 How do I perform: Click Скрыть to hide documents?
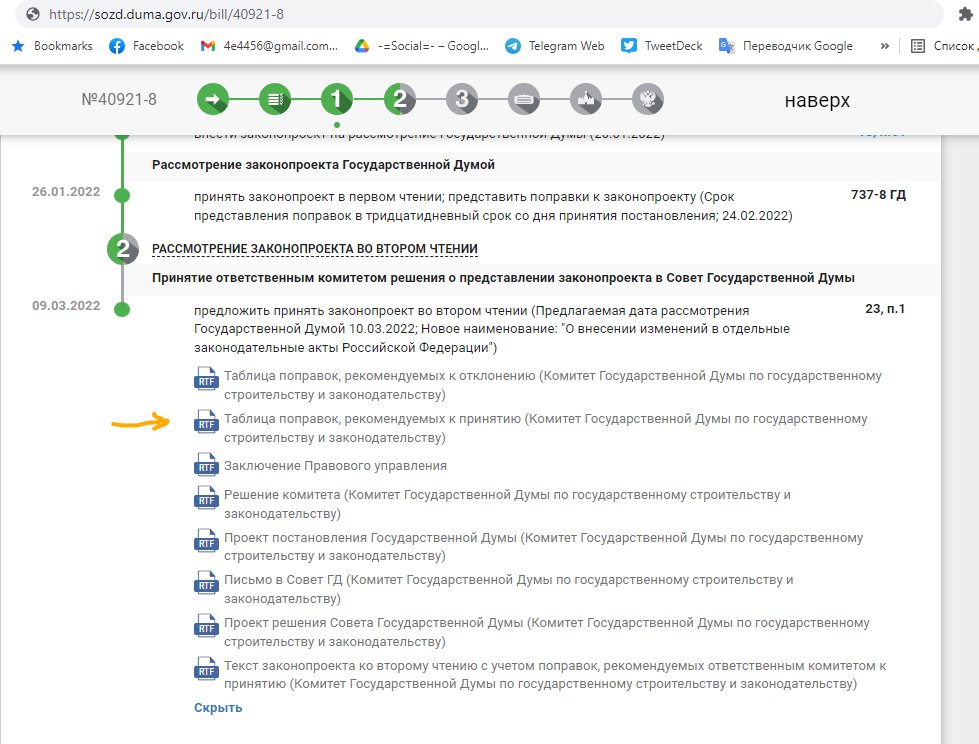coord(218,708)
